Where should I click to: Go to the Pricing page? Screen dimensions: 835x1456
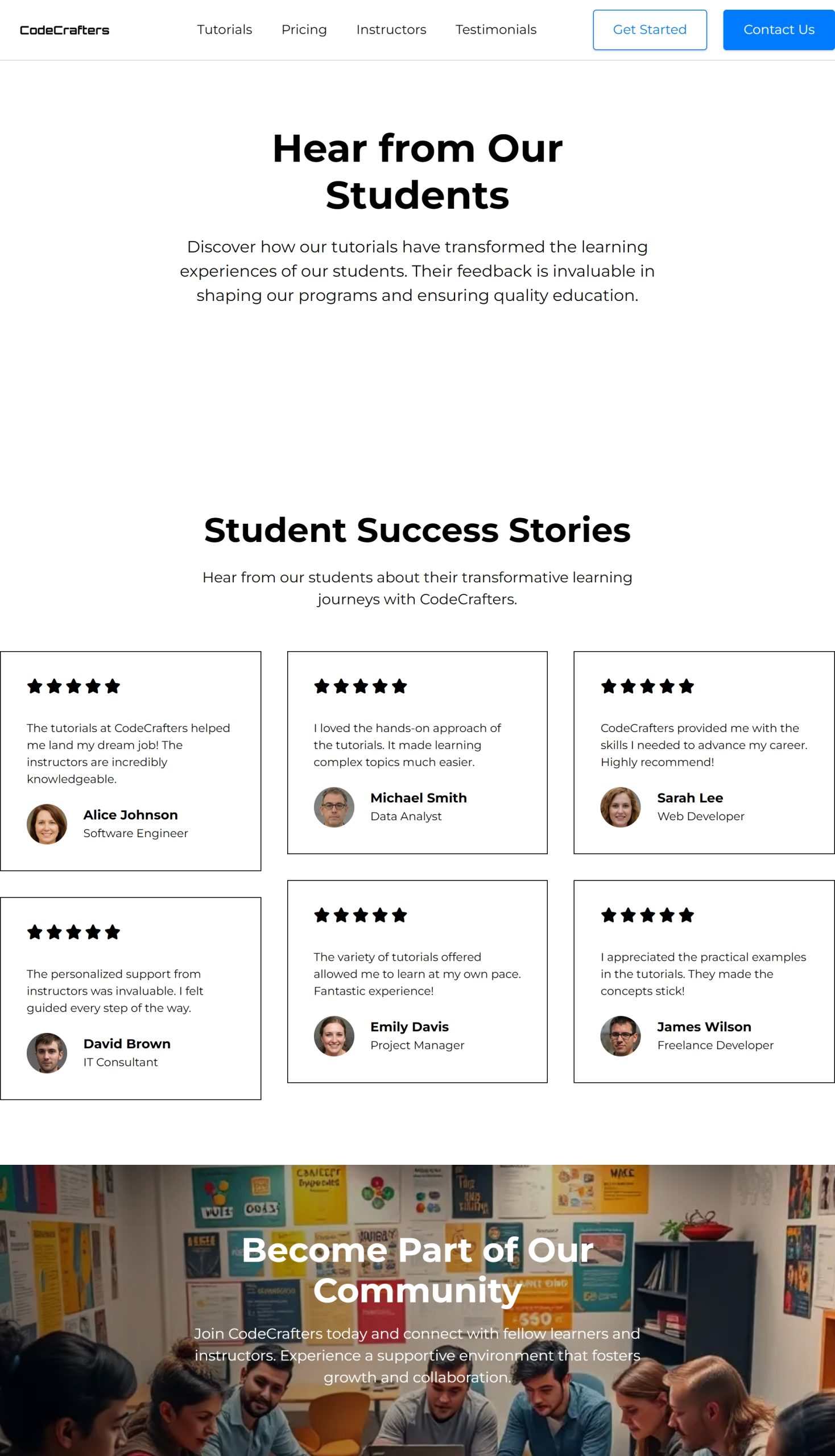304,30
